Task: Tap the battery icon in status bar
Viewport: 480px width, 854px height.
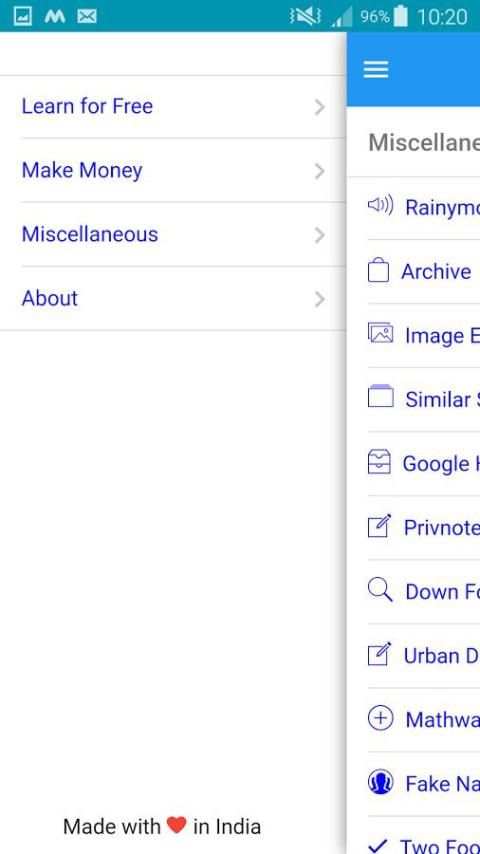Action: [400, 16]
